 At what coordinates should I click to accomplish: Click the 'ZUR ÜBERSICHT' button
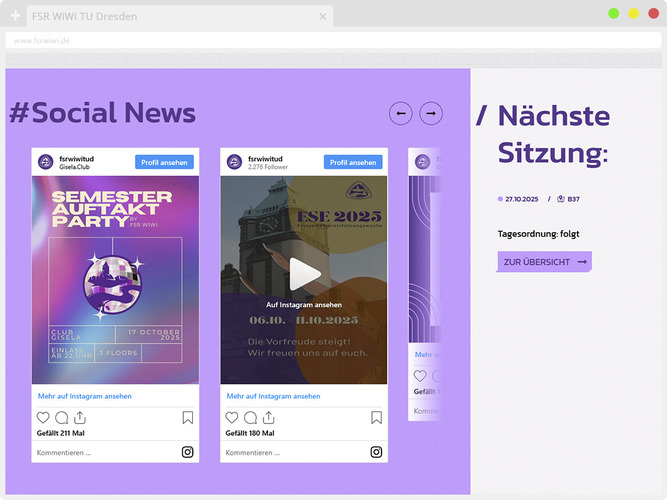543,262
